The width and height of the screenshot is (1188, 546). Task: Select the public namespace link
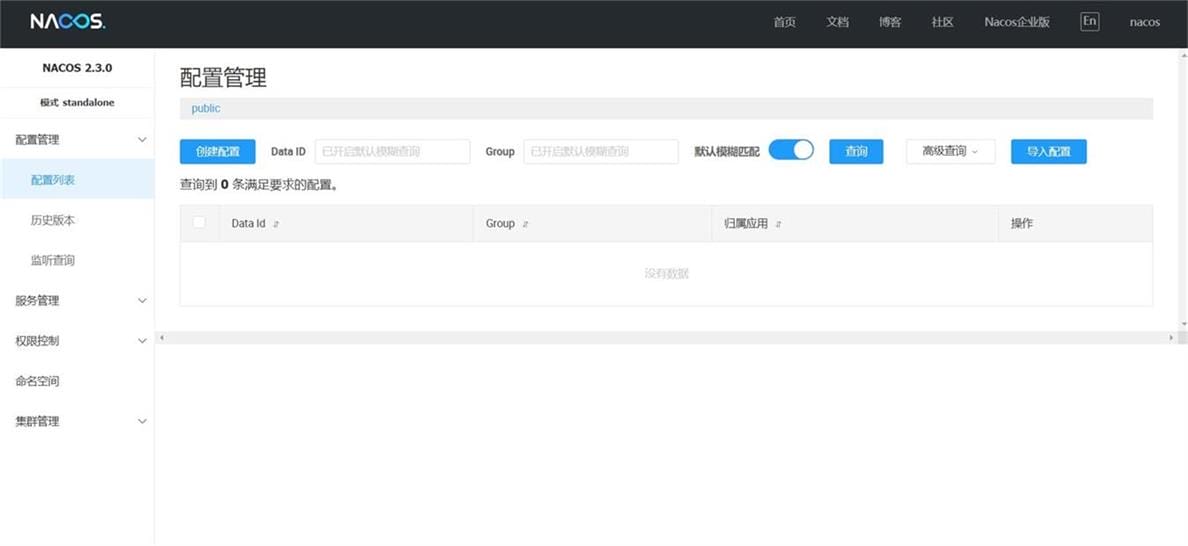click(x=206, y=108)
